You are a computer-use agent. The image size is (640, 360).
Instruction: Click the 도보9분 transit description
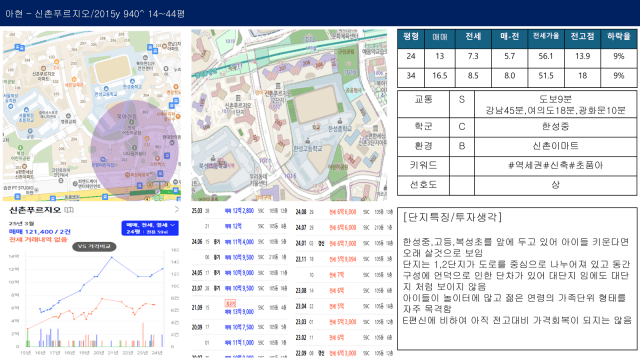(x=555, y=99)
